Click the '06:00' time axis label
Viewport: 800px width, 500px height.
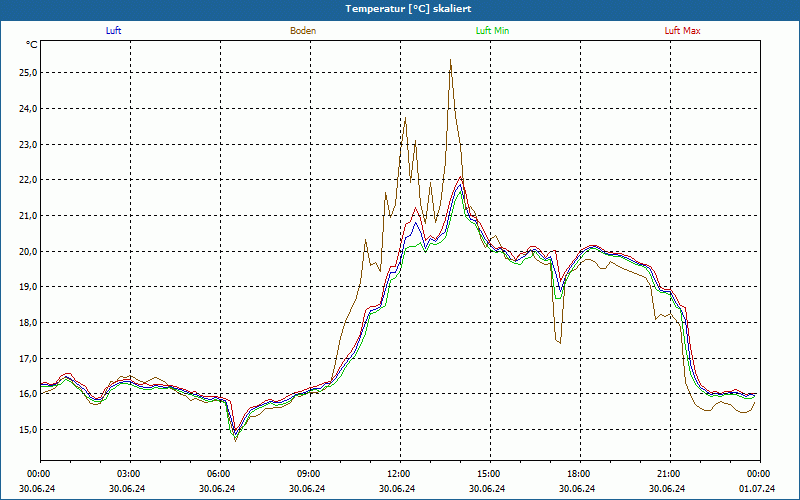click(220, 474)
